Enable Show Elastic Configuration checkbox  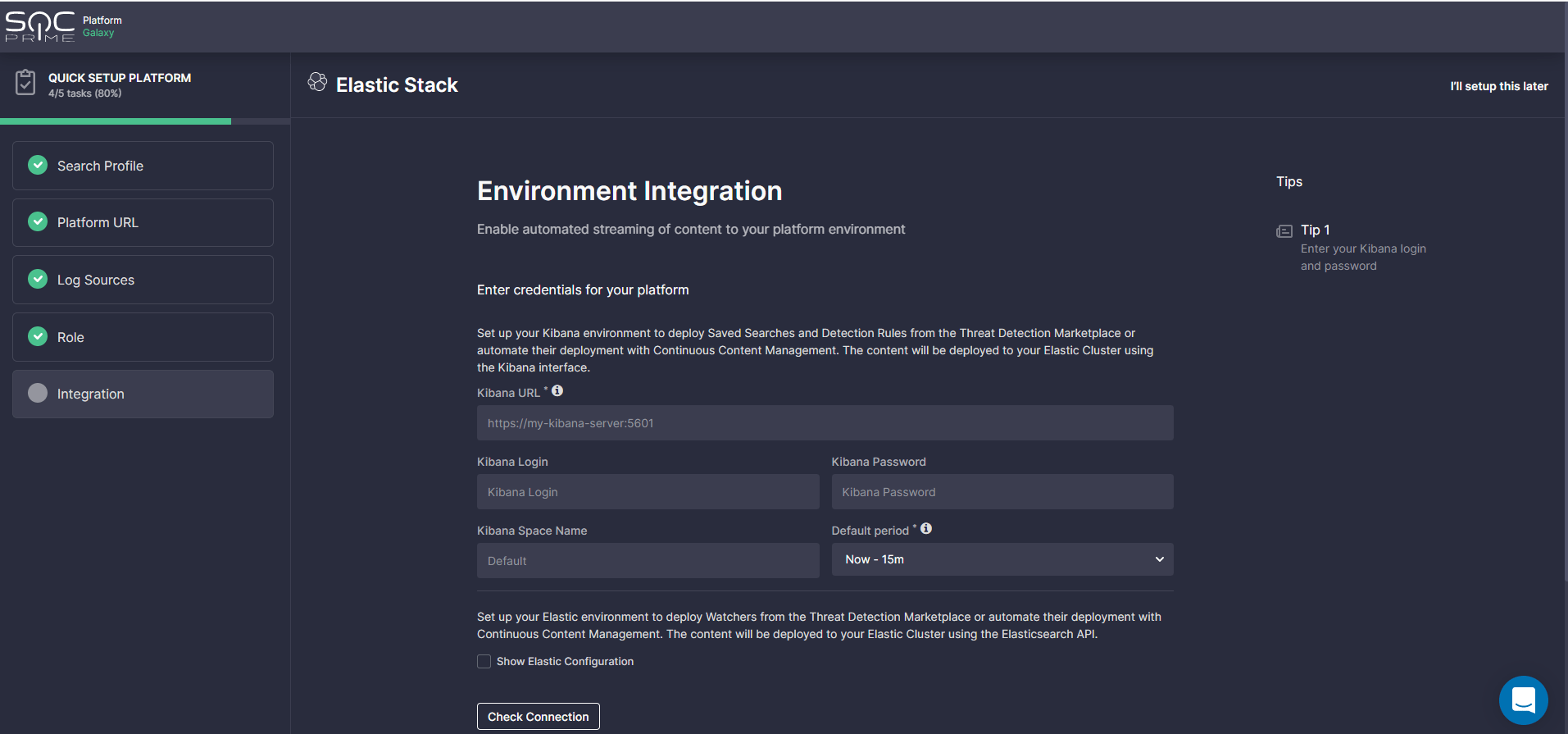pyautogui.click(x=484, y=662)
